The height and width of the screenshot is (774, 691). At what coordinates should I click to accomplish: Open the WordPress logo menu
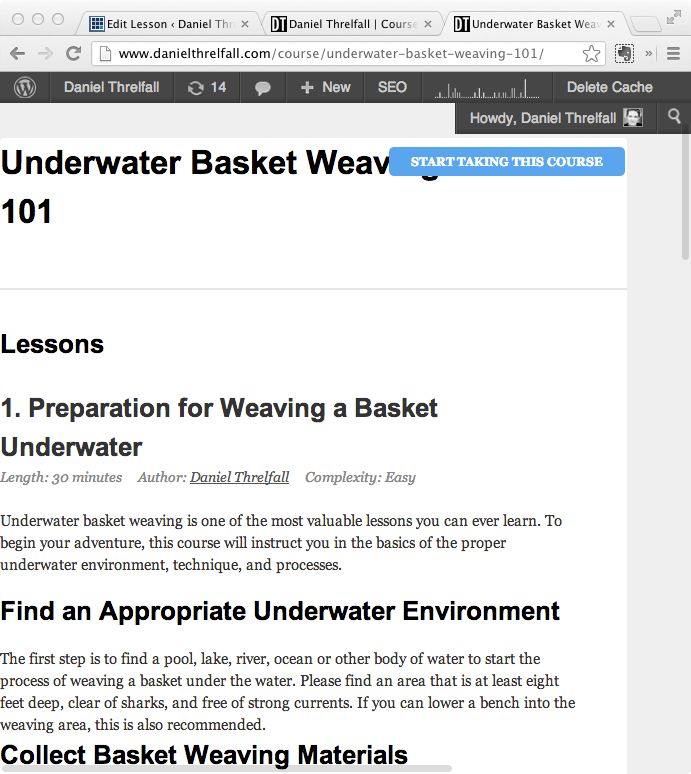(25, 87)
